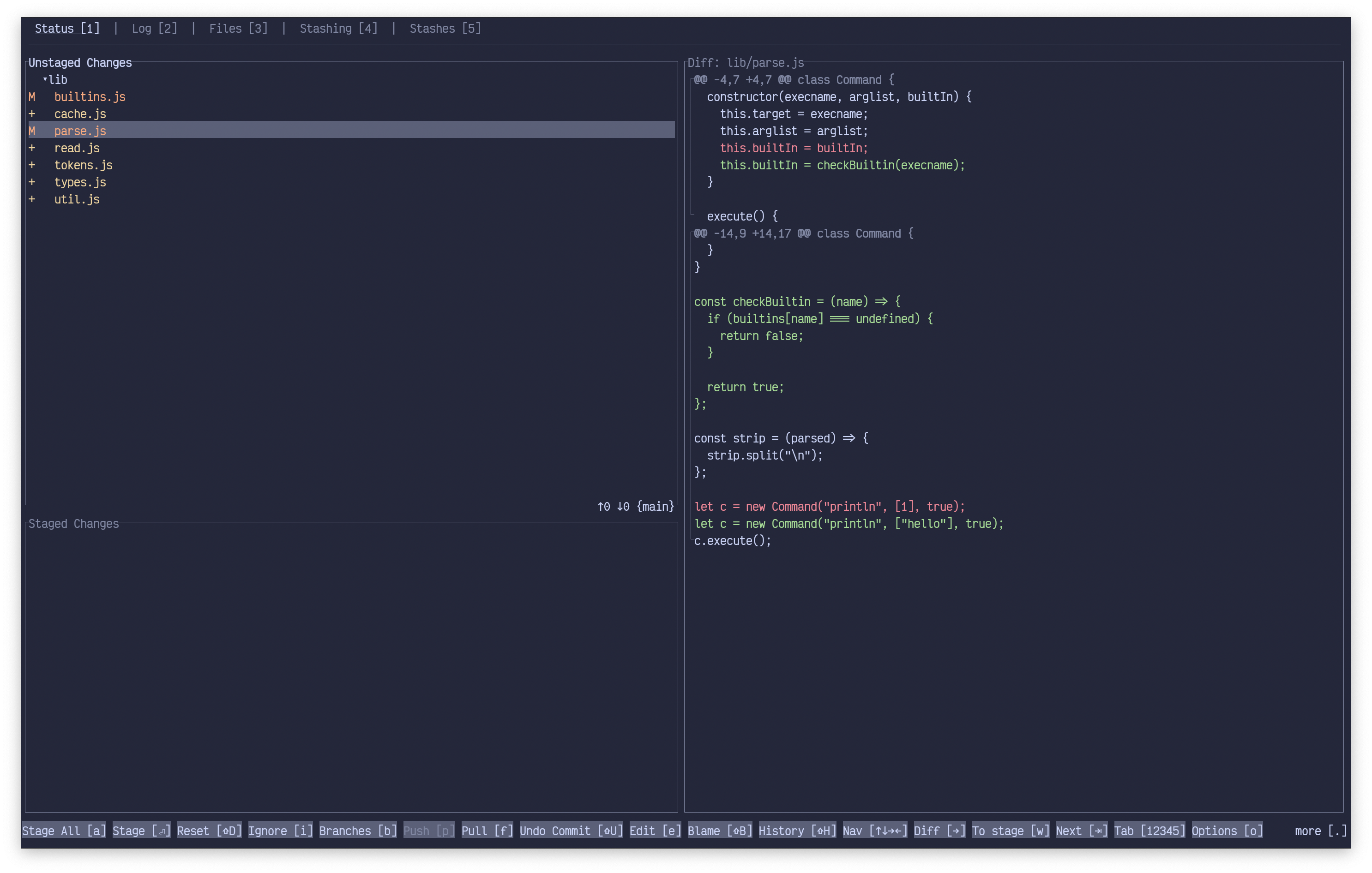Click the History command button

point(797,831)
